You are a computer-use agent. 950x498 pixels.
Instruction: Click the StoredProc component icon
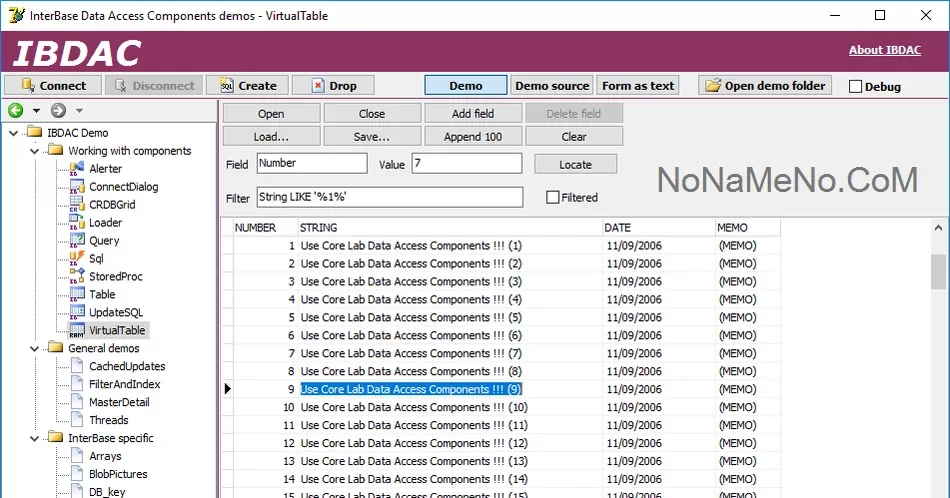77,277
